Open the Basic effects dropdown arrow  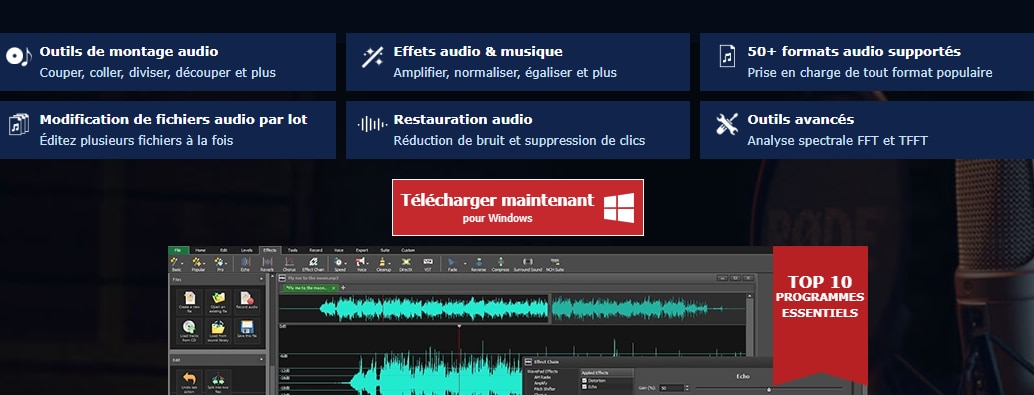tap(182, 263)
